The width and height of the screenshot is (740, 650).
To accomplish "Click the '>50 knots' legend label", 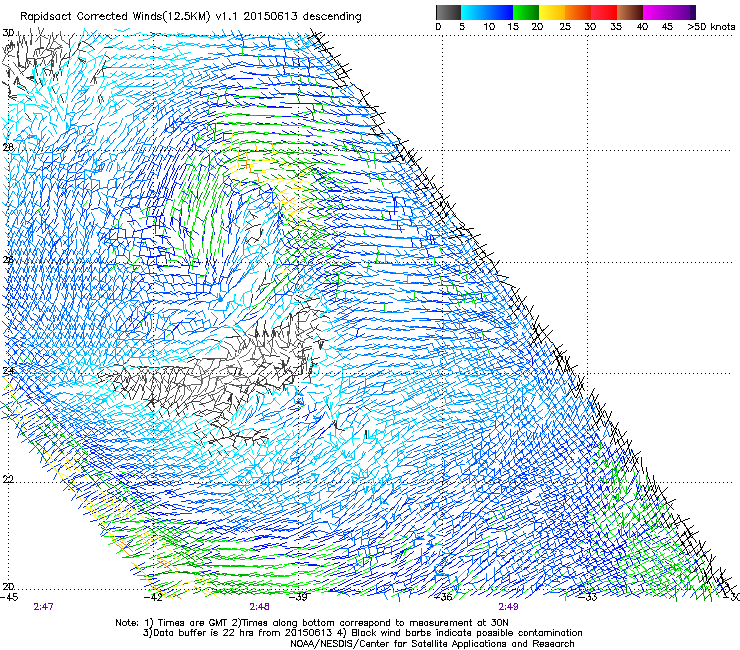I will pos(711,27).
